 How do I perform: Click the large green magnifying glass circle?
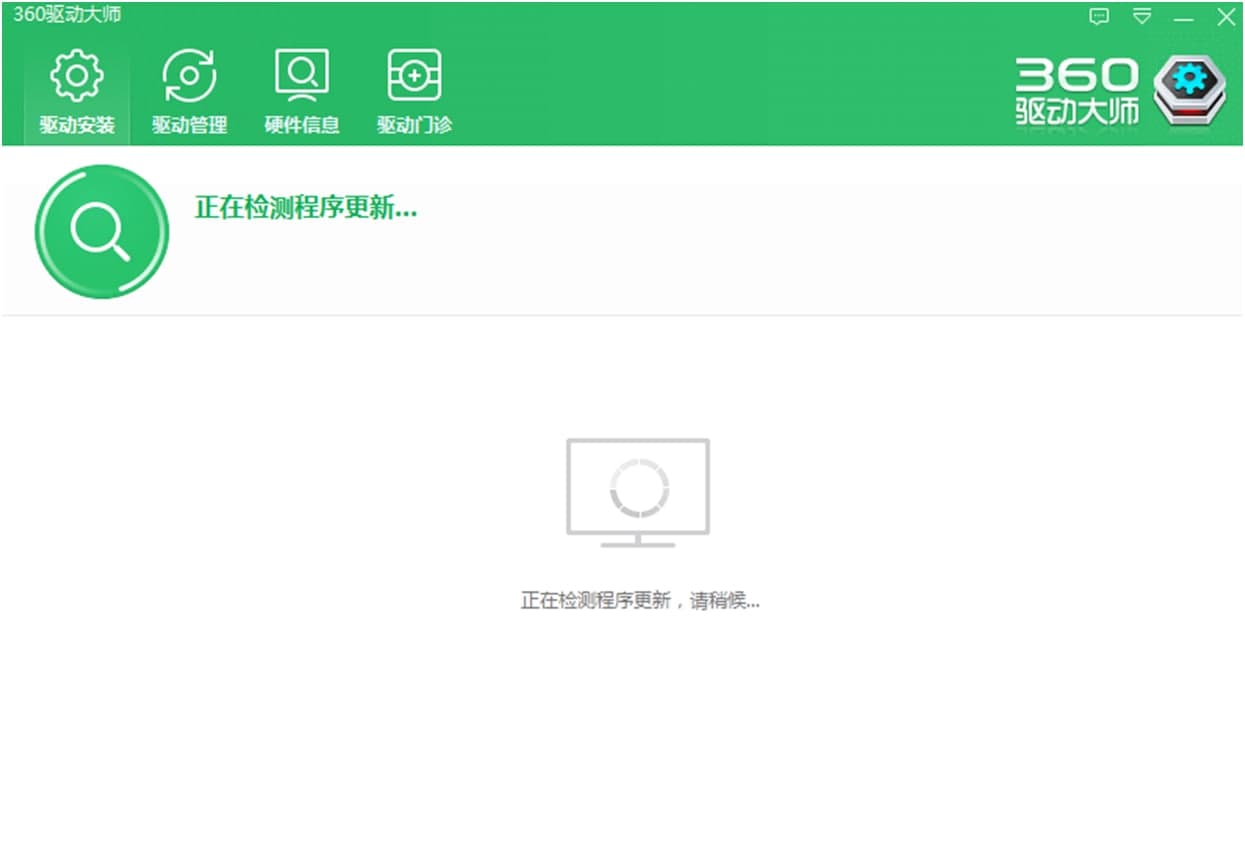pos(101,232)
